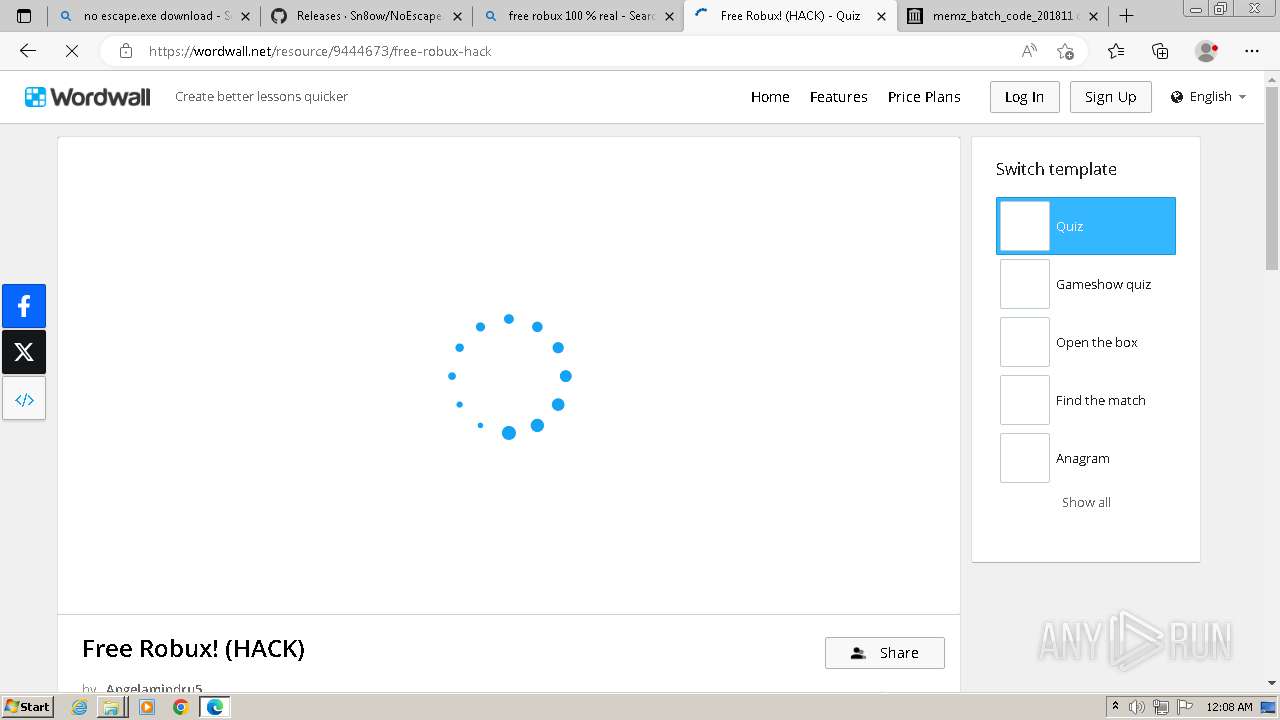Open the Features page
Image resolution: width=1280 pixels, height=720 pixels.
point(838,97)
